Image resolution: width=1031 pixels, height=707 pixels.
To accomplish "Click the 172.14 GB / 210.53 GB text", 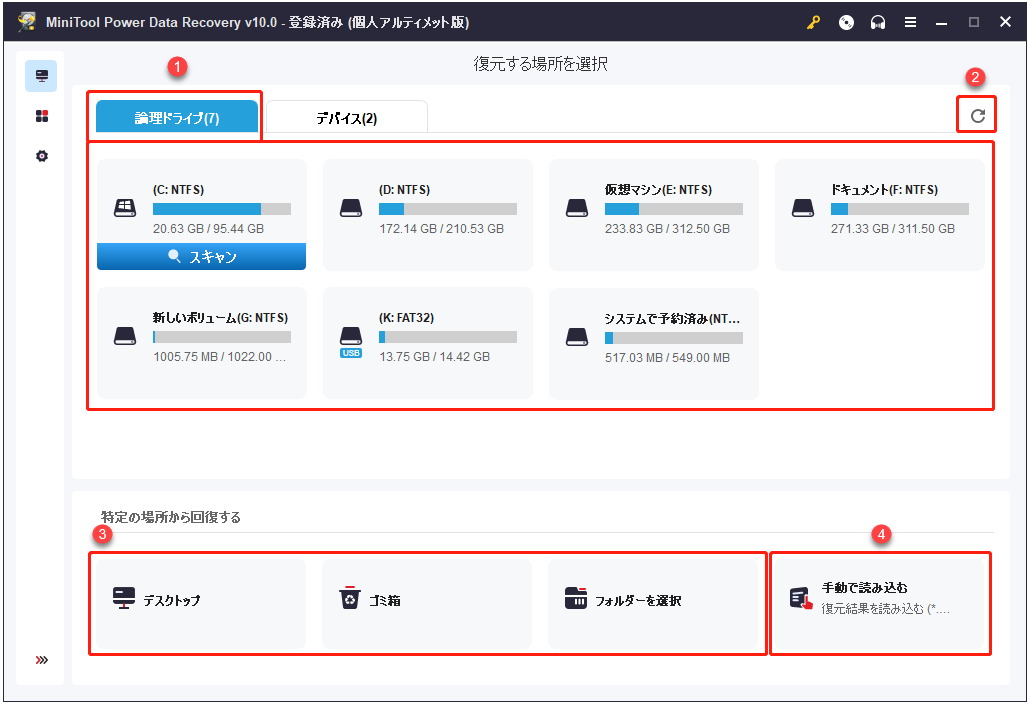I will tap(441, 229).
